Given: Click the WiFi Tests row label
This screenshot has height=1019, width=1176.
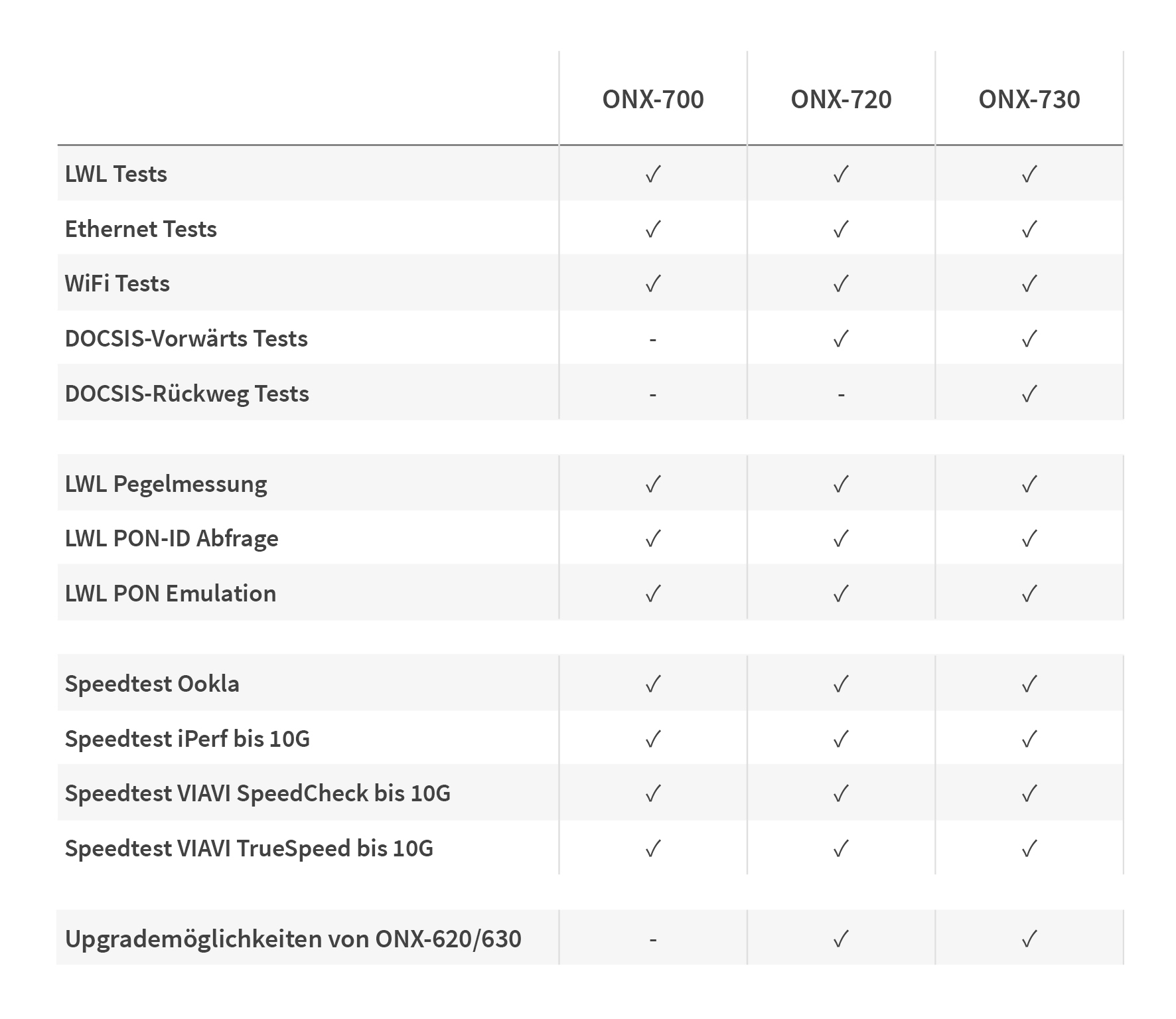Looking at the screenshot, I should (117, 284).
